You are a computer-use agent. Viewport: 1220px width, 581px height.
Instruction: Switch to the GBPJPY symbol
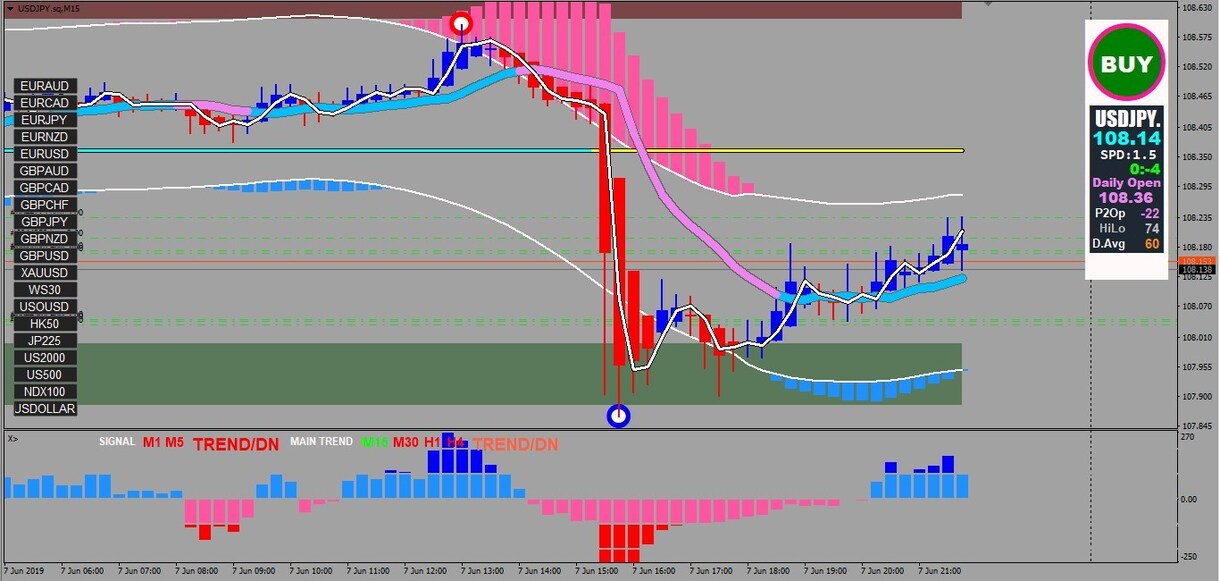(x=45, y=222)
